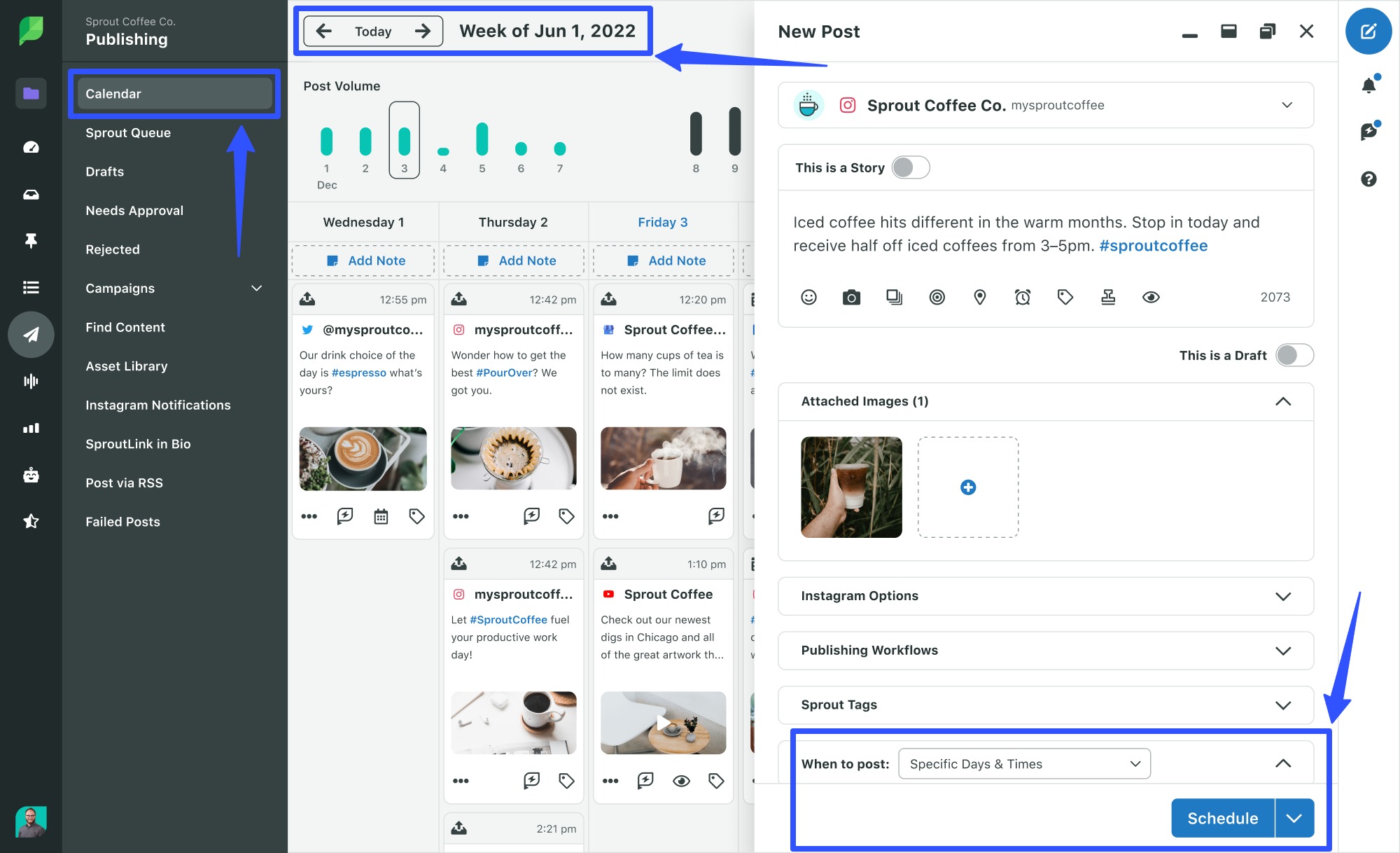This screenshot has width=1400, height=853.
Task: Click the June 3 post volume bar
Action: (x=404, y=140)
